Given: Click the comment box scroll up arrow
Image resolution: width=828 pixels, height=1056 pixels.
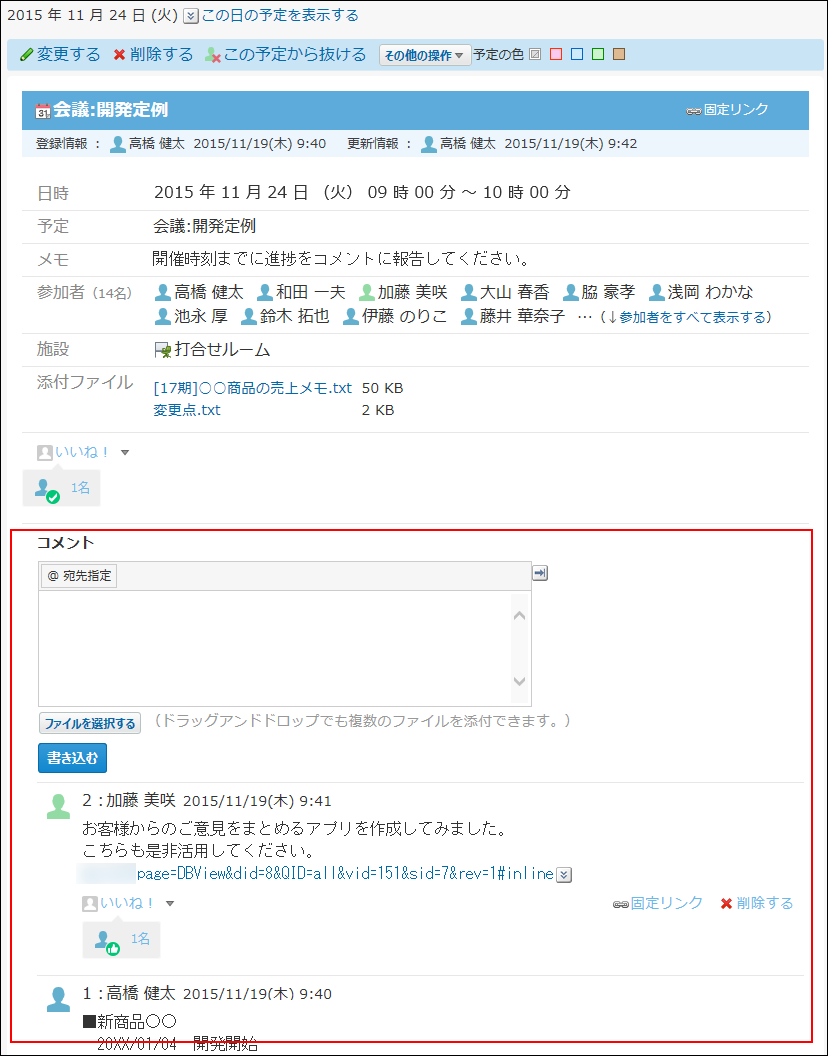Looking at the screenshot, I should pos(519,616).
